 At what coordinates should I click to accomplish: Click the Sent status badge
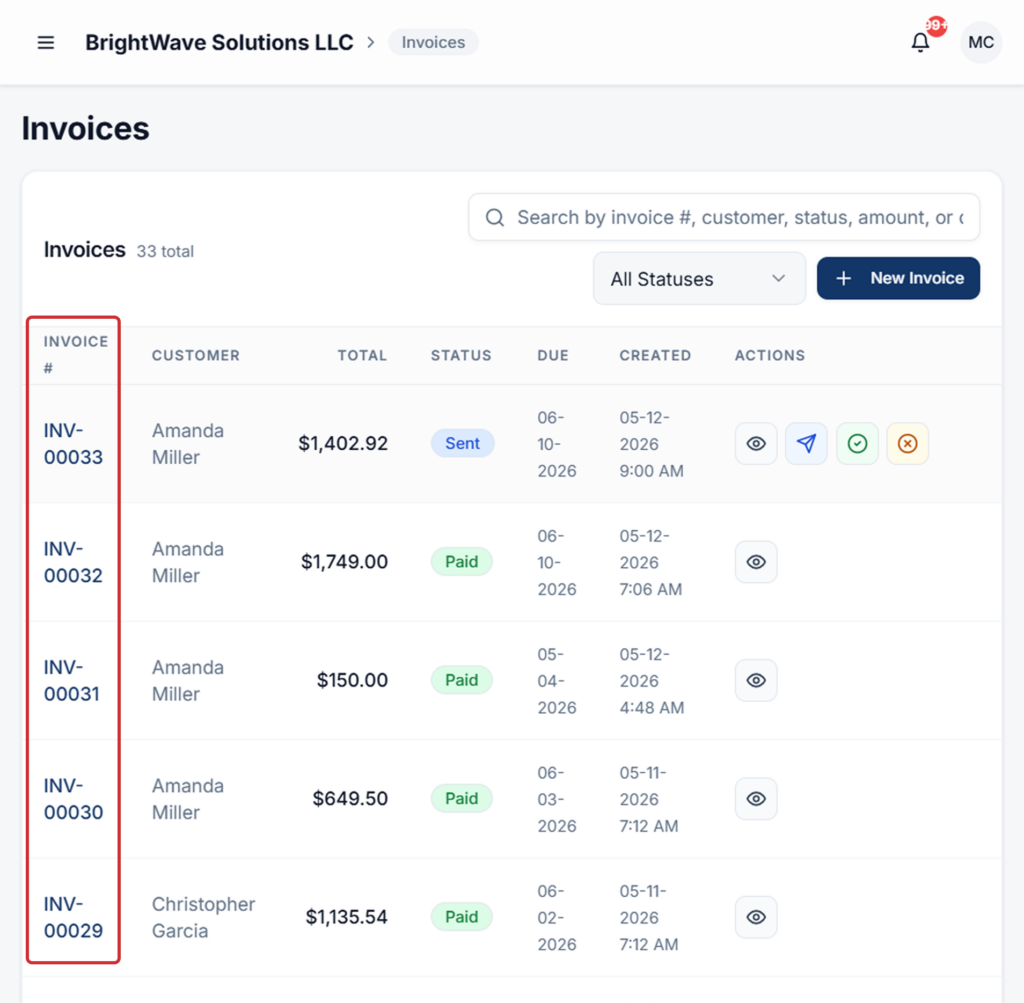[462, 443]
